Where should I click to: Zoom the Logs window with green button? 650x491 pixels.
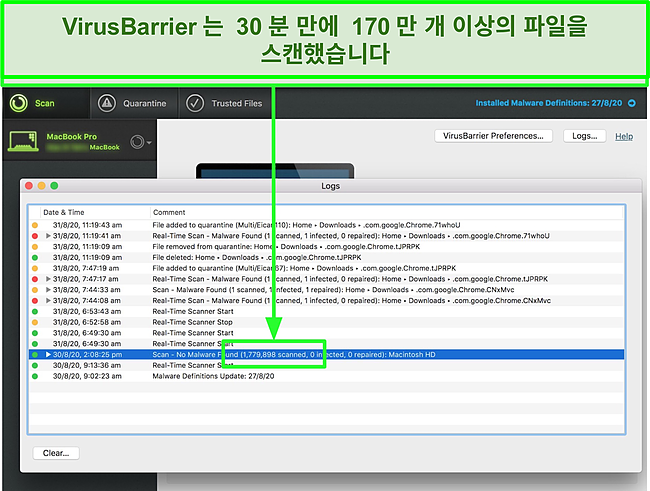54,186
